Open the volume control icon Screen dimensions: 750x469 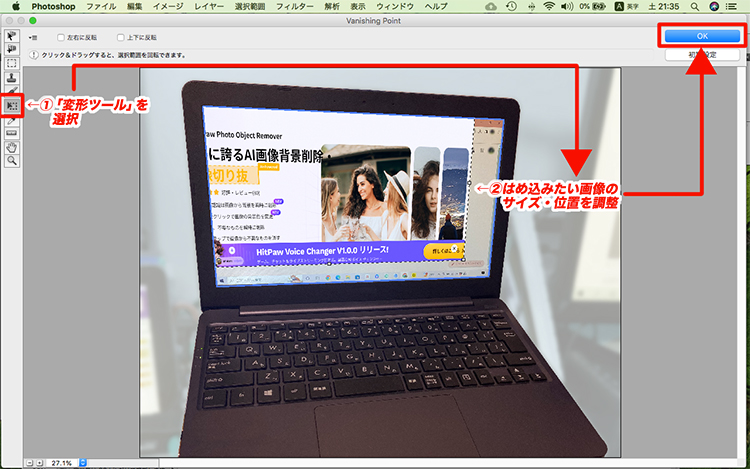click(567, 6)
